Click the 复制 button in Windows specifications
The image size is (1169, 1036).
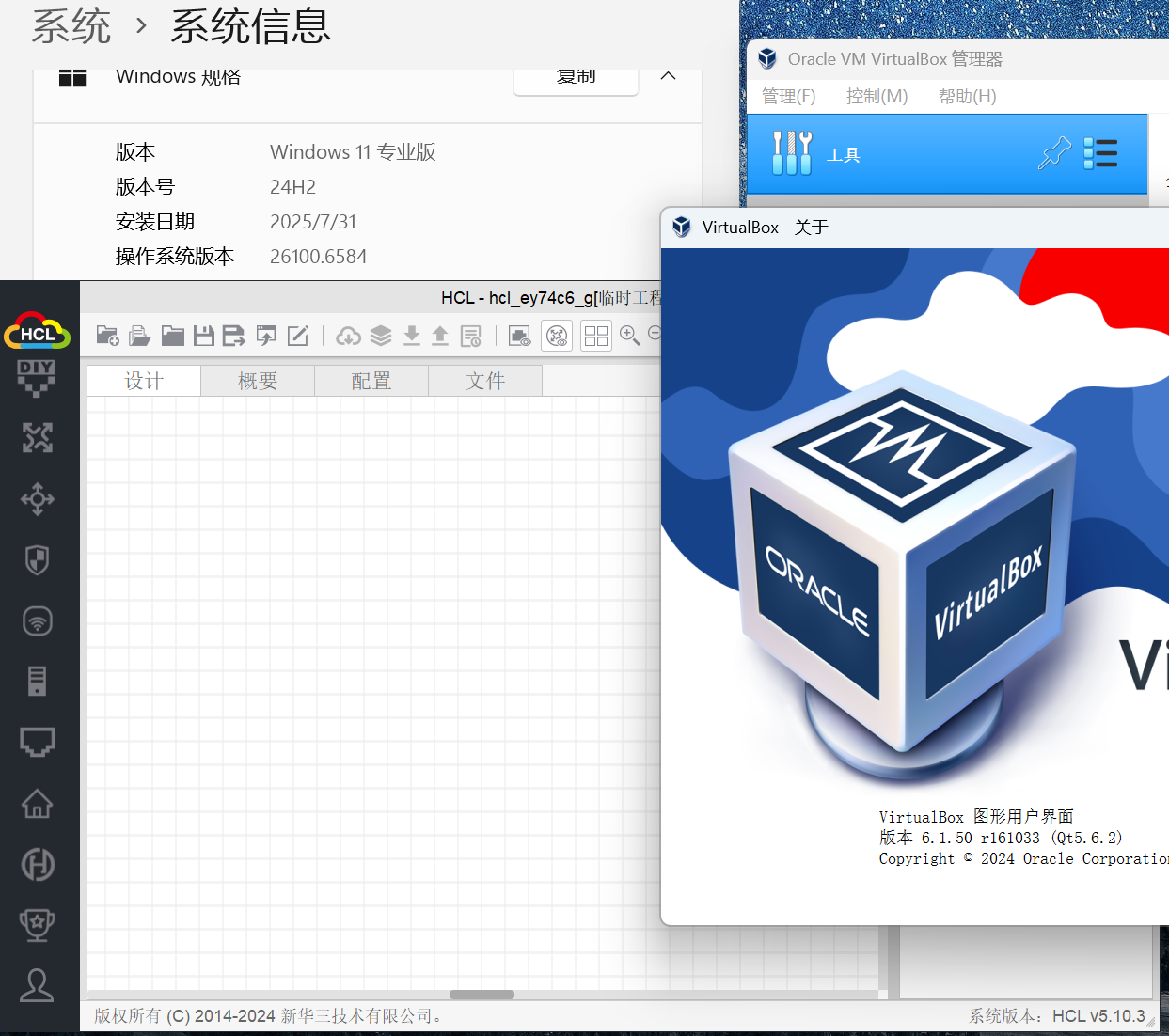point(576,77)
